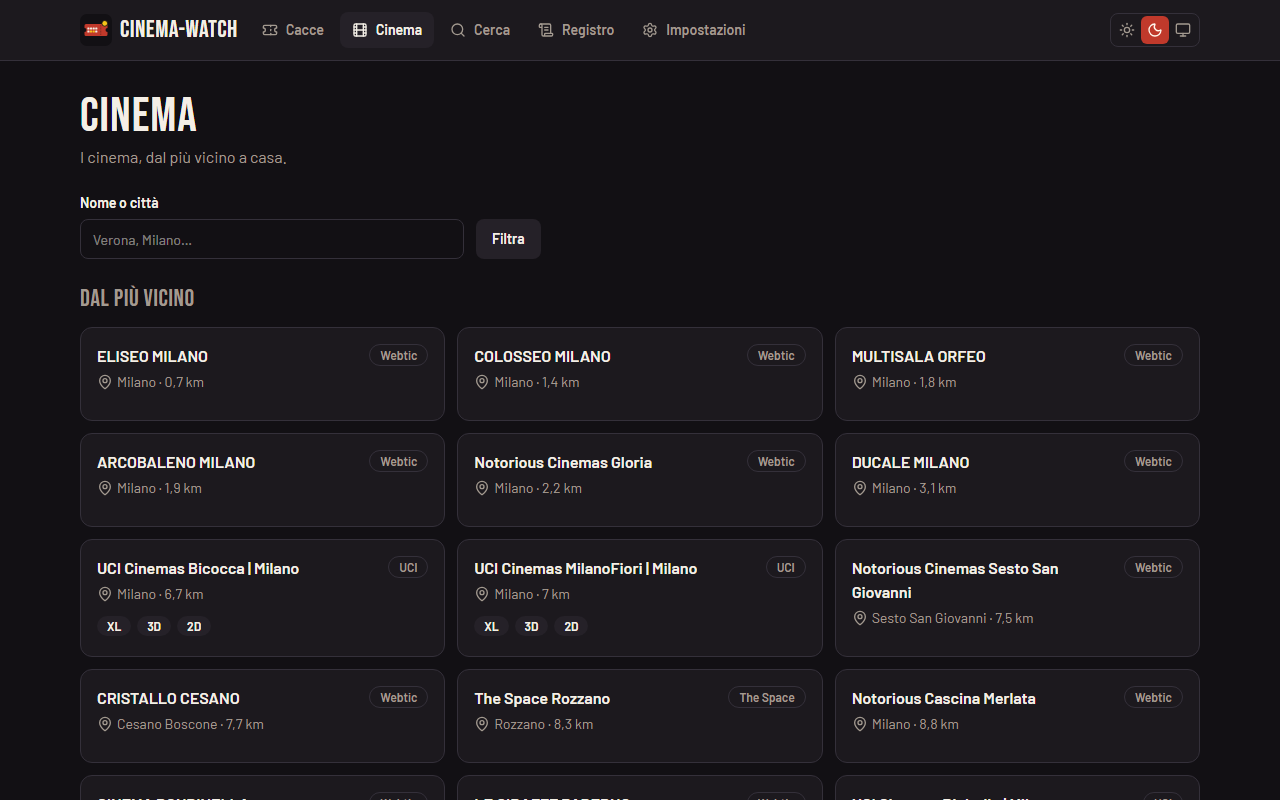Open the Cacce navigation tab

293,30
